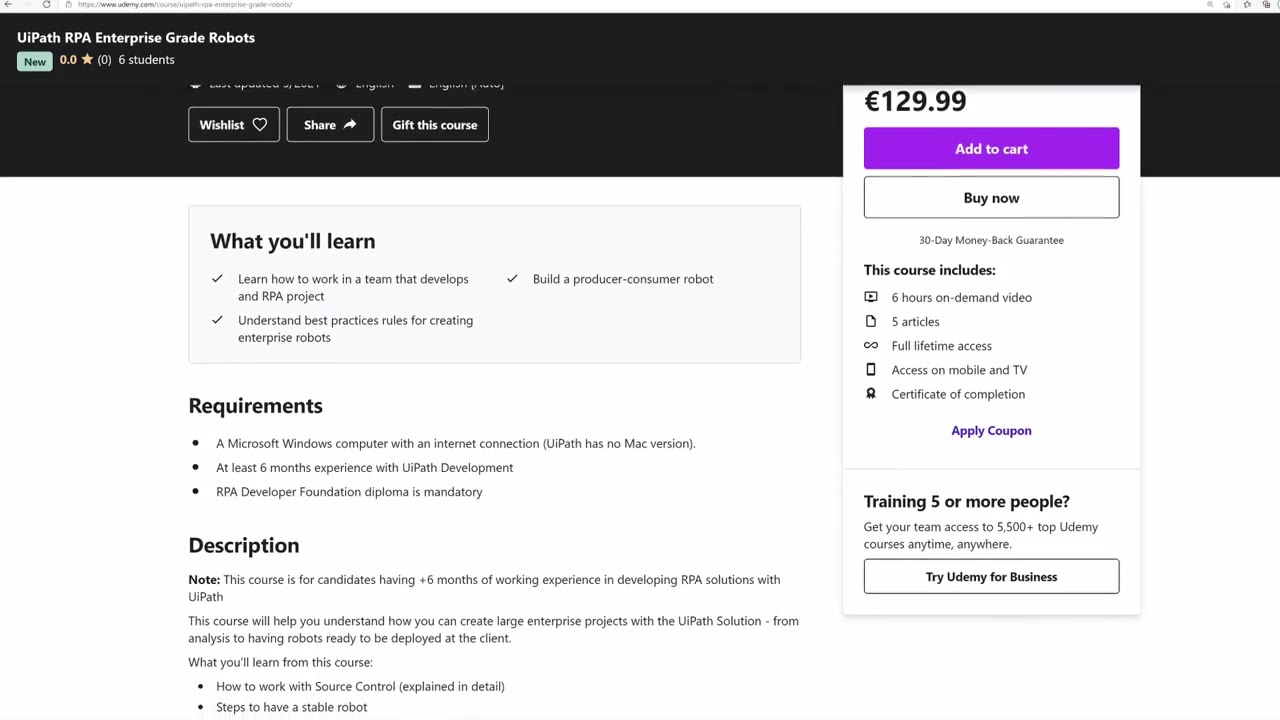Click the zoom magnifier icon in address bar
Screen dimensions: 1280x720
(x=1210, y=4)
